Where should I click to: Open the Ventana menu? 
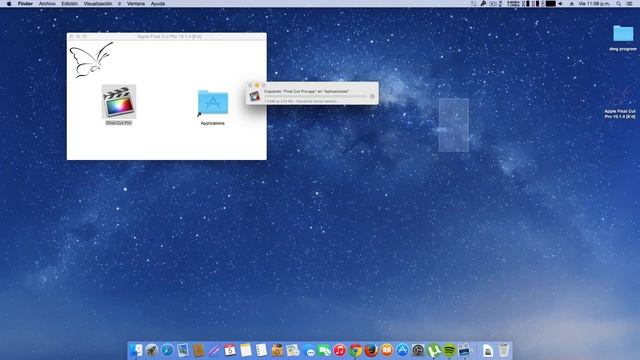136,4
